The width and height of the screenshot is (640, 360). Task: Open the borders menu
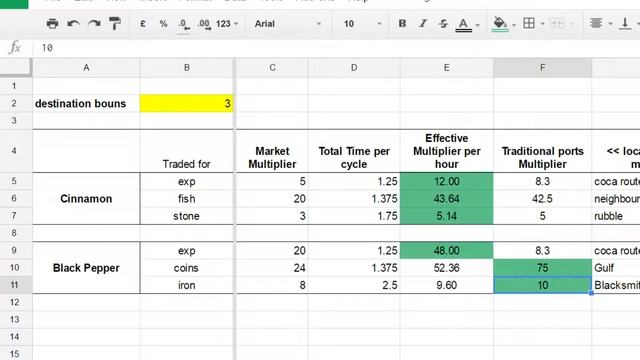[533, 23]
